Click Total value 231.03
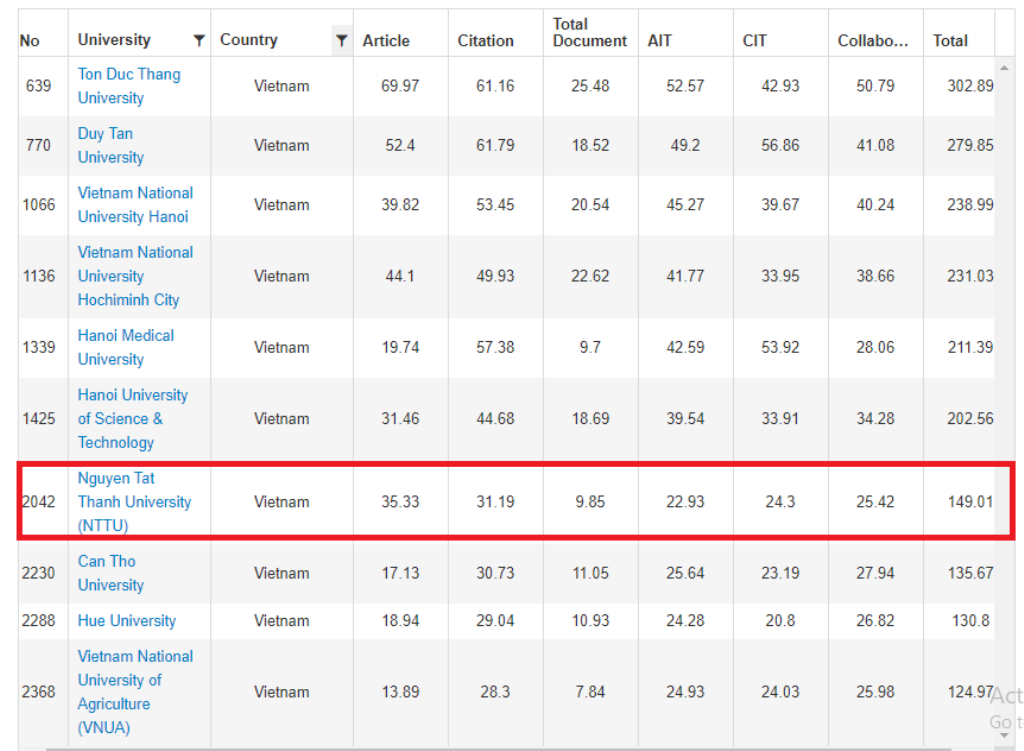The image size is (1024, 751). 970,276
